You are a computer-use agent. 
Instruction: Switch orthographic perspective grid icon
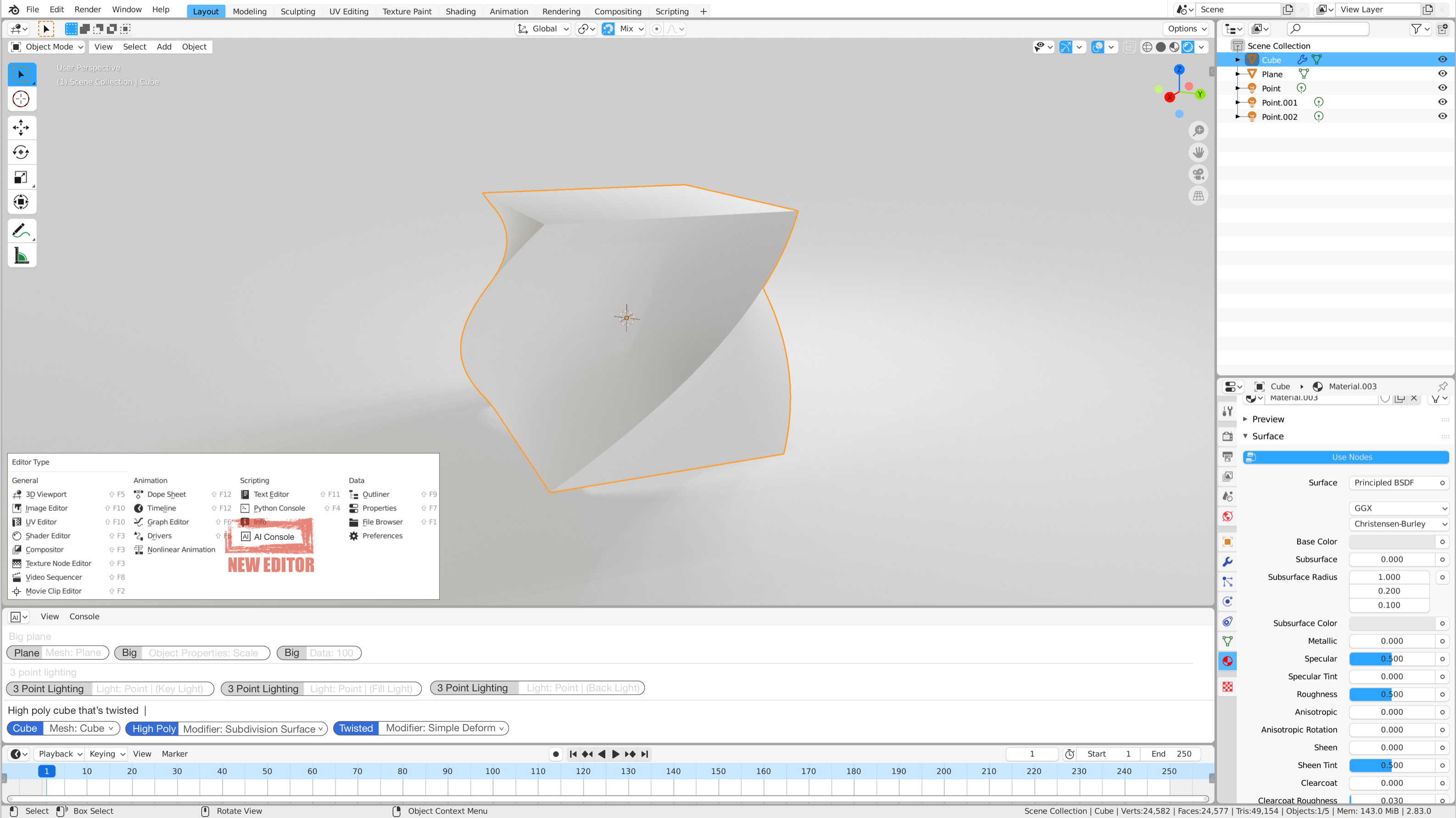click(x=1198, y=196)
